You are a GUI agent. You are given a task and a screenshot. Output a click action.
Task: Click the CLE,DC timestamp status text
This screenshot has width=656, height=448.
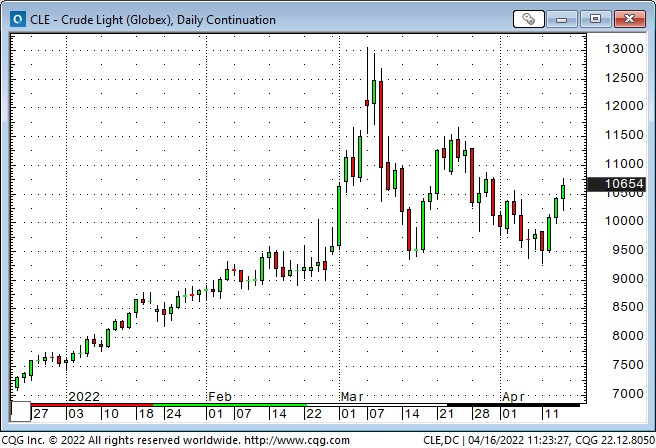539,440
